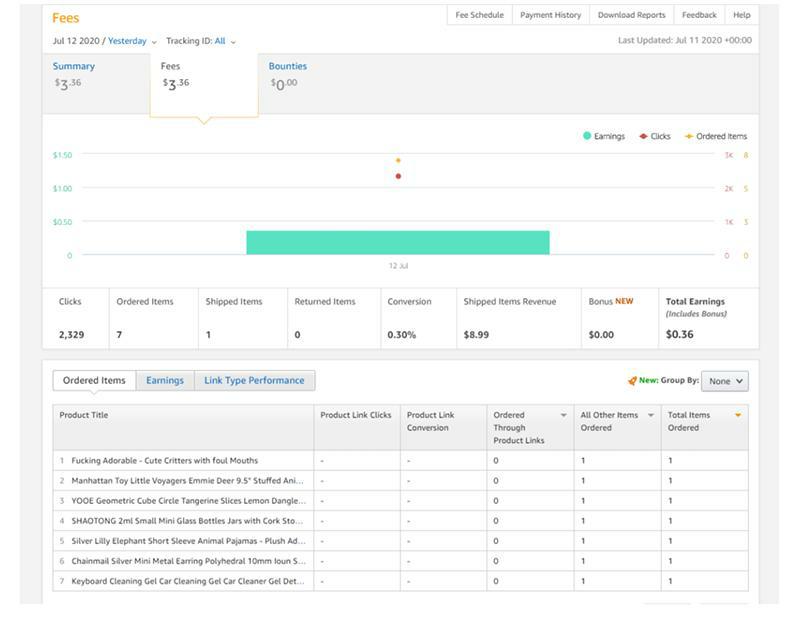Open the Yesterday date range dropdown
The height and width of the screenshot is (636, 800).
(x=132, y=41)
